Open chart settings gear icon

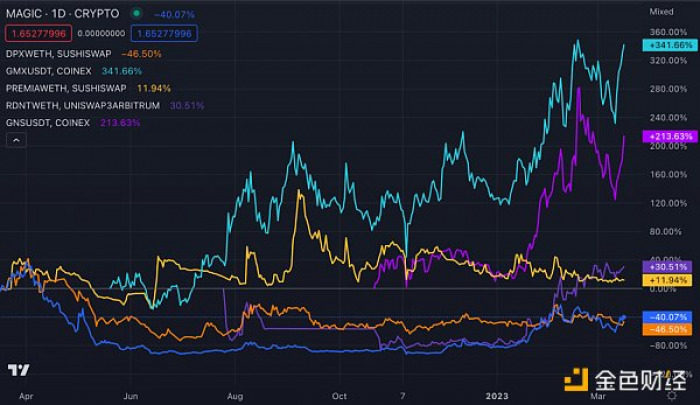671,396
